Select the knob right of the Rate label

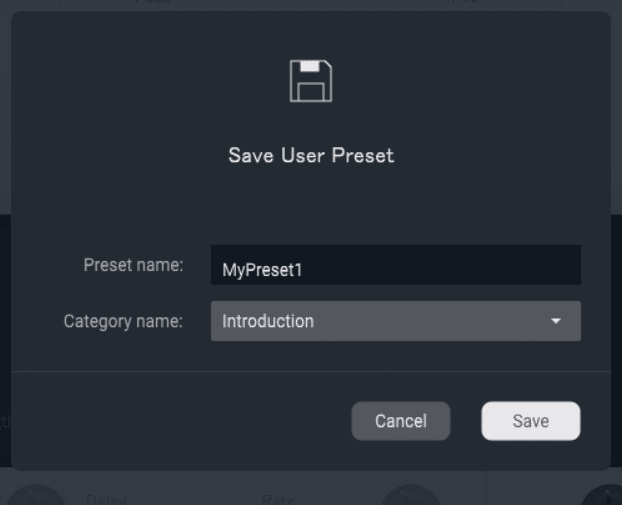click(411, 495)
